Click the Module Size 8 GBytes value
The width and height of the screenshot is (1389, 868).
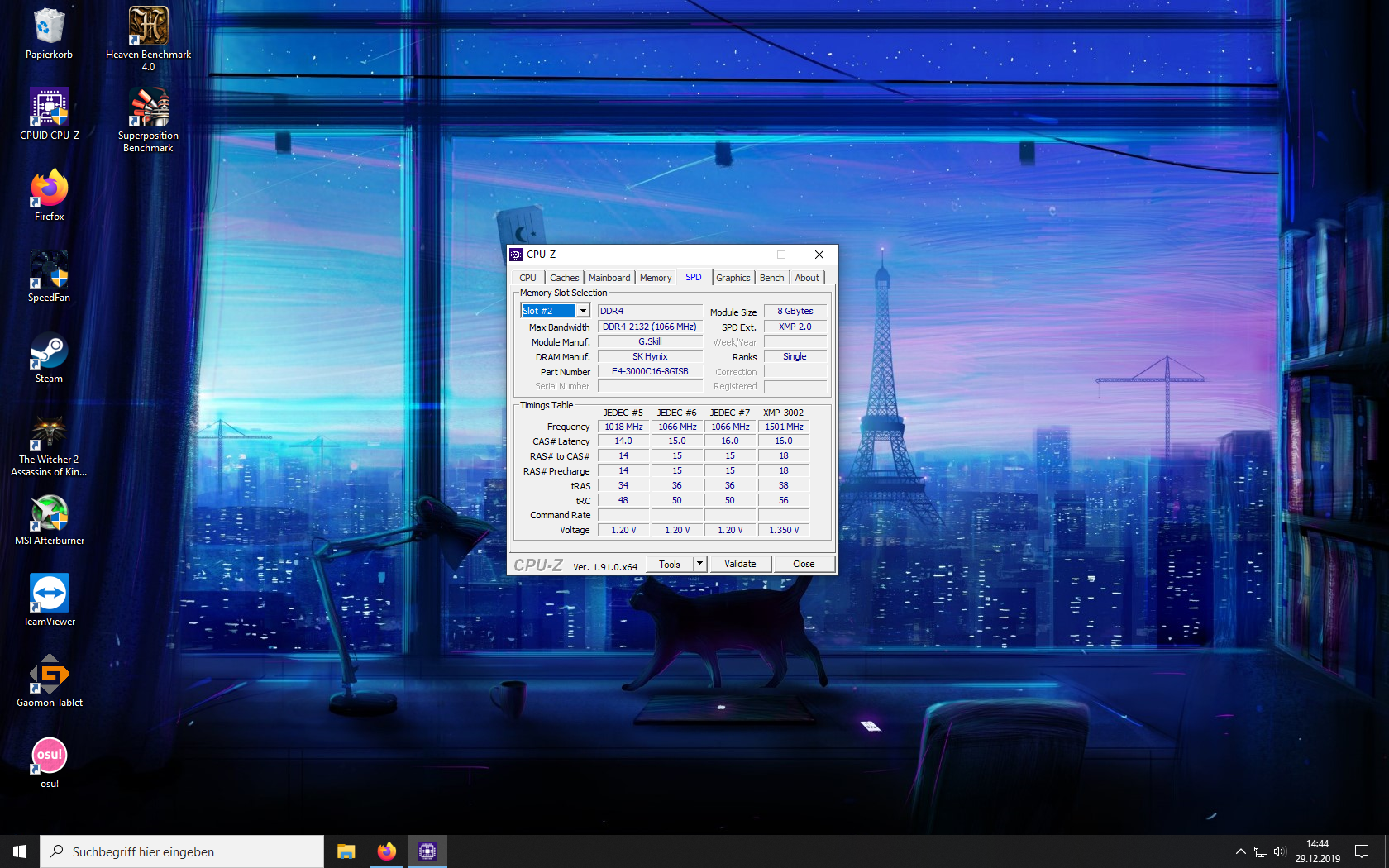point(795,312)
